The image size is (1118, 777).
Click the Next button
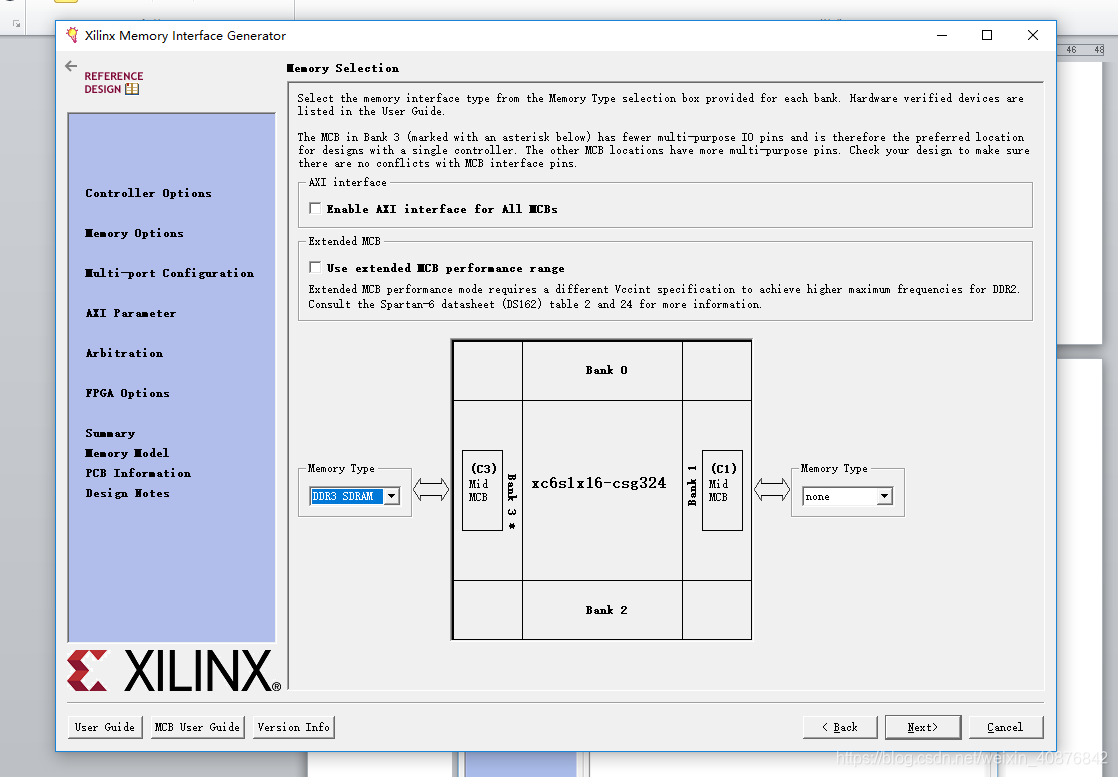pos(923,727)
